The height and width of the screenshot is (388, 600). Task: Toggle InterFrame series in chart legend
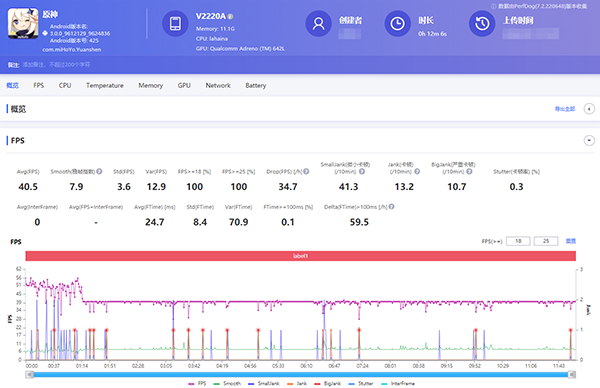click(x=398, y=383)
